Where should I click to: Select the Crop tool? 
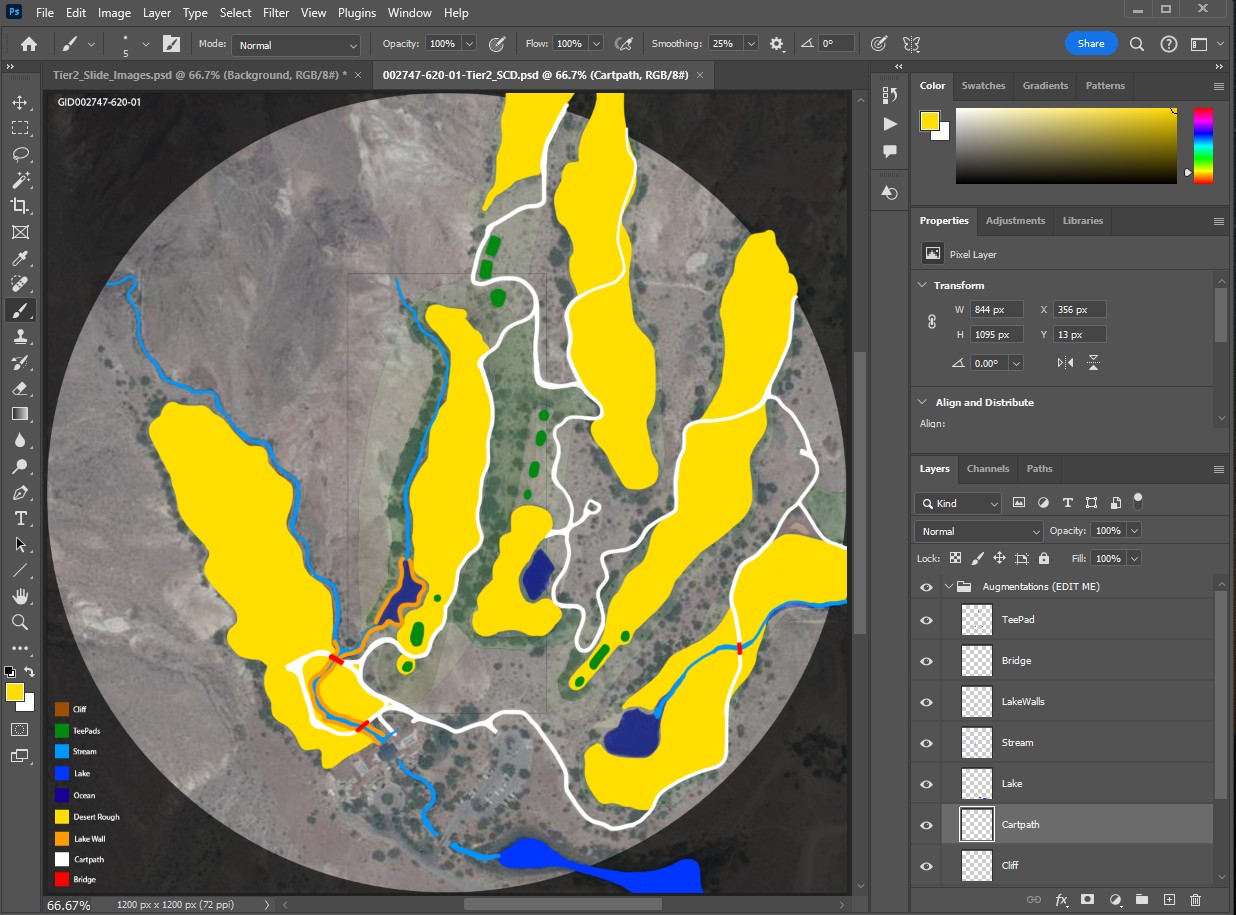20,206
